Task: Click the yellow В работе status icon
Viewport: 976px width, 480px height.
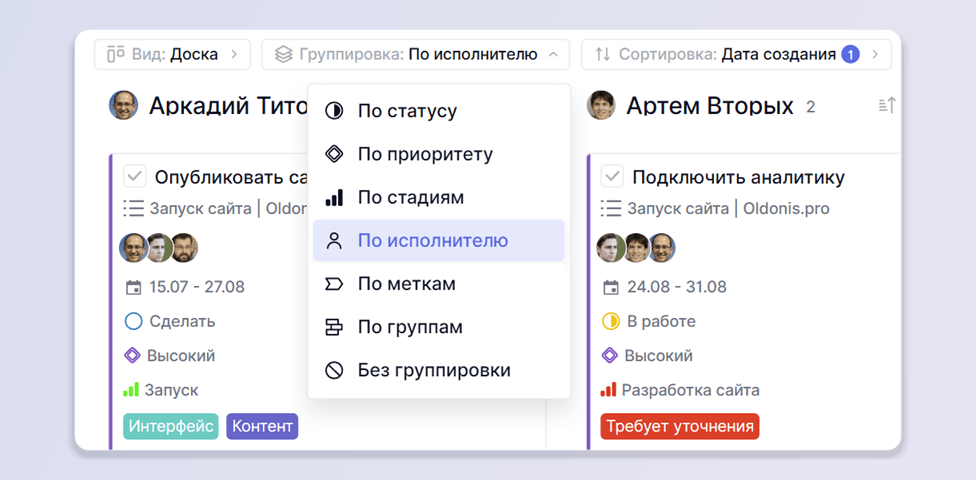Action: tap(611, 321)
